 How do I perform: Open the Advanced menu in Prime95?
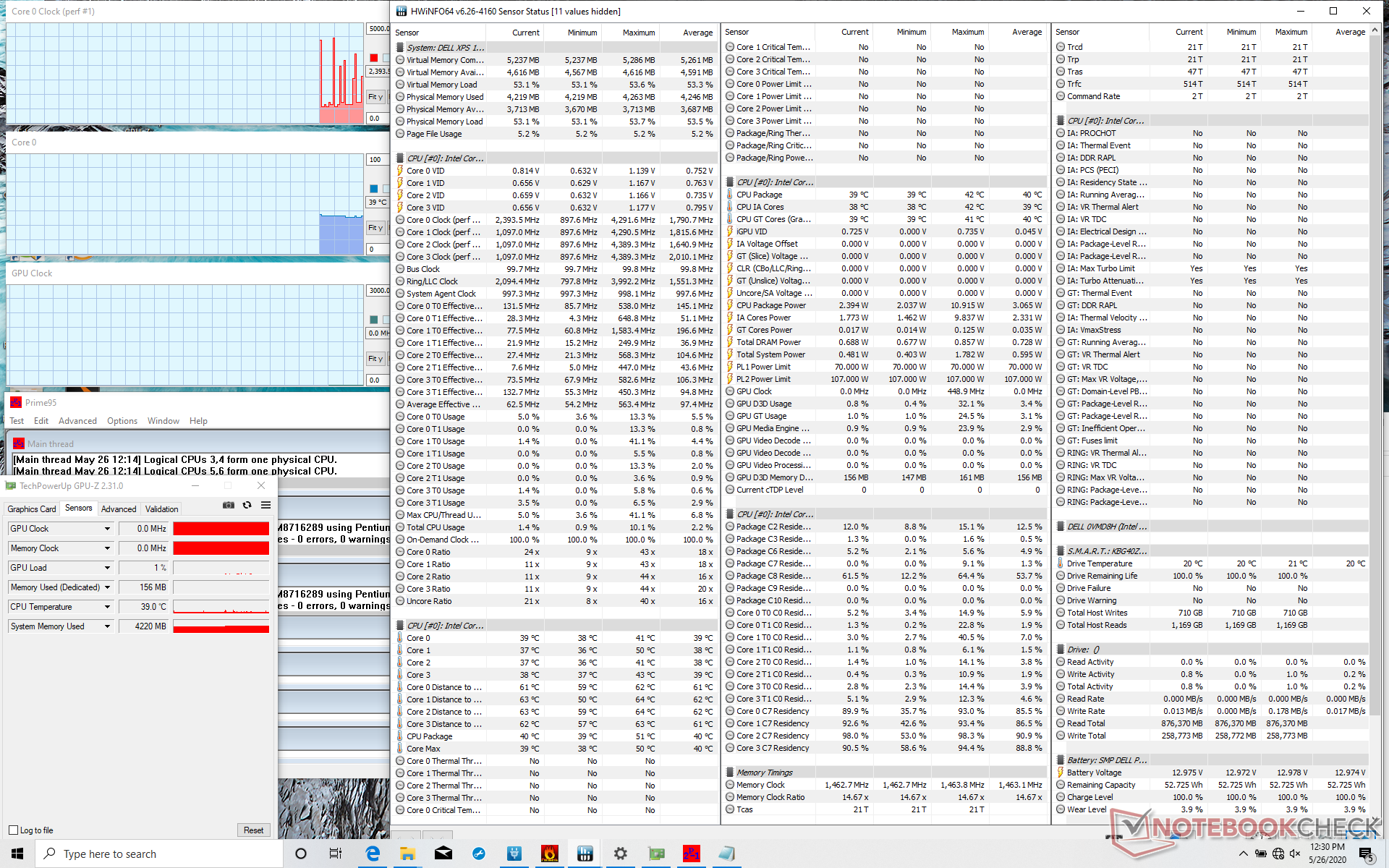click(77, 421)
